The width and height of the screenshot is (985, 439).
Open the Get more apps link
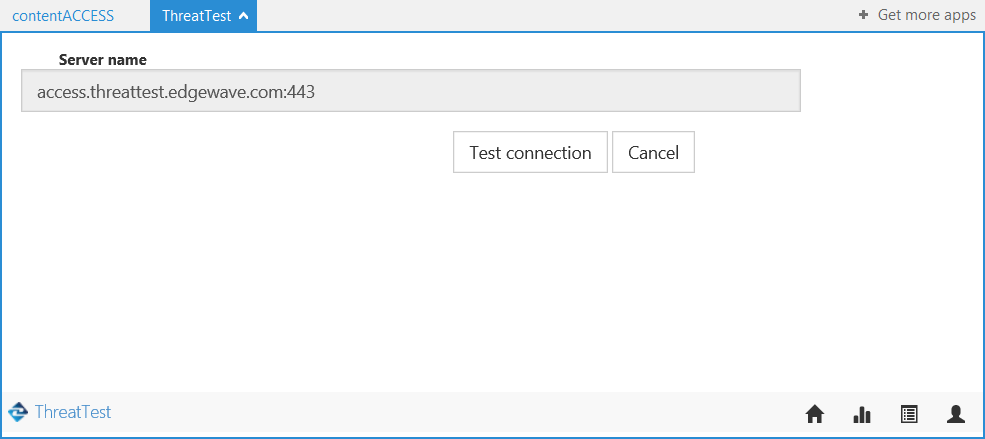tap(926, 16)
